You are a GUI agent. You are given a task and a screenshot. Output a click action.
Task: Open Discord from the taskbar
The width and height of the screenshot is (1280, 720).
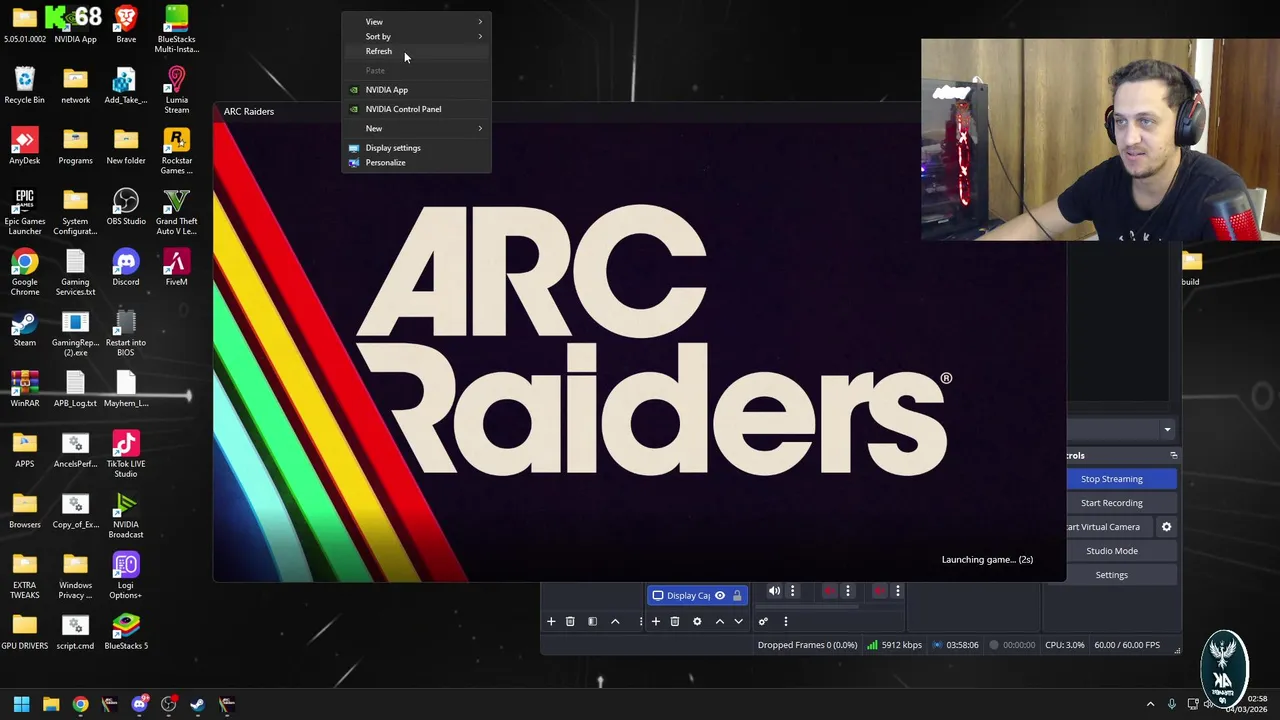139,704
